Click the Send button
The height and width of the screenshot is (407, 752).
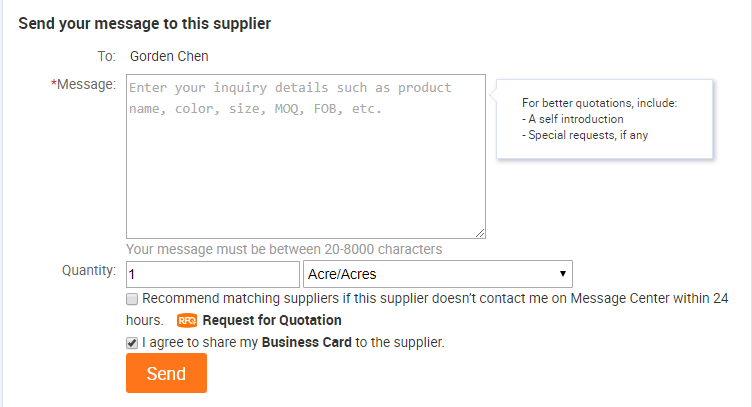[166, 373]
